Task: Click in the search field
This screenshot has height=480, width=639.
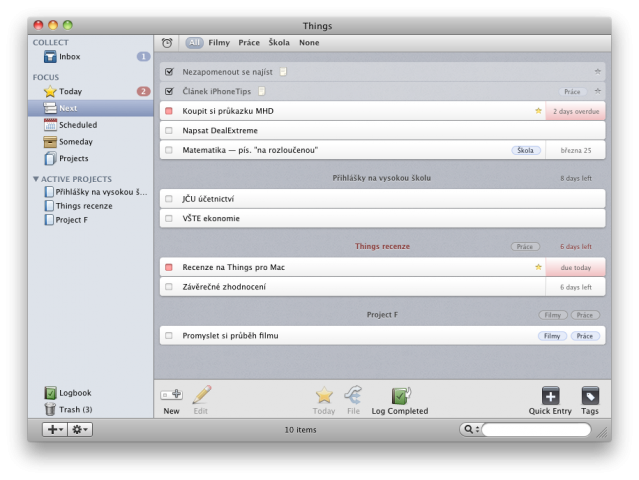Action: (x=536, y=429)
